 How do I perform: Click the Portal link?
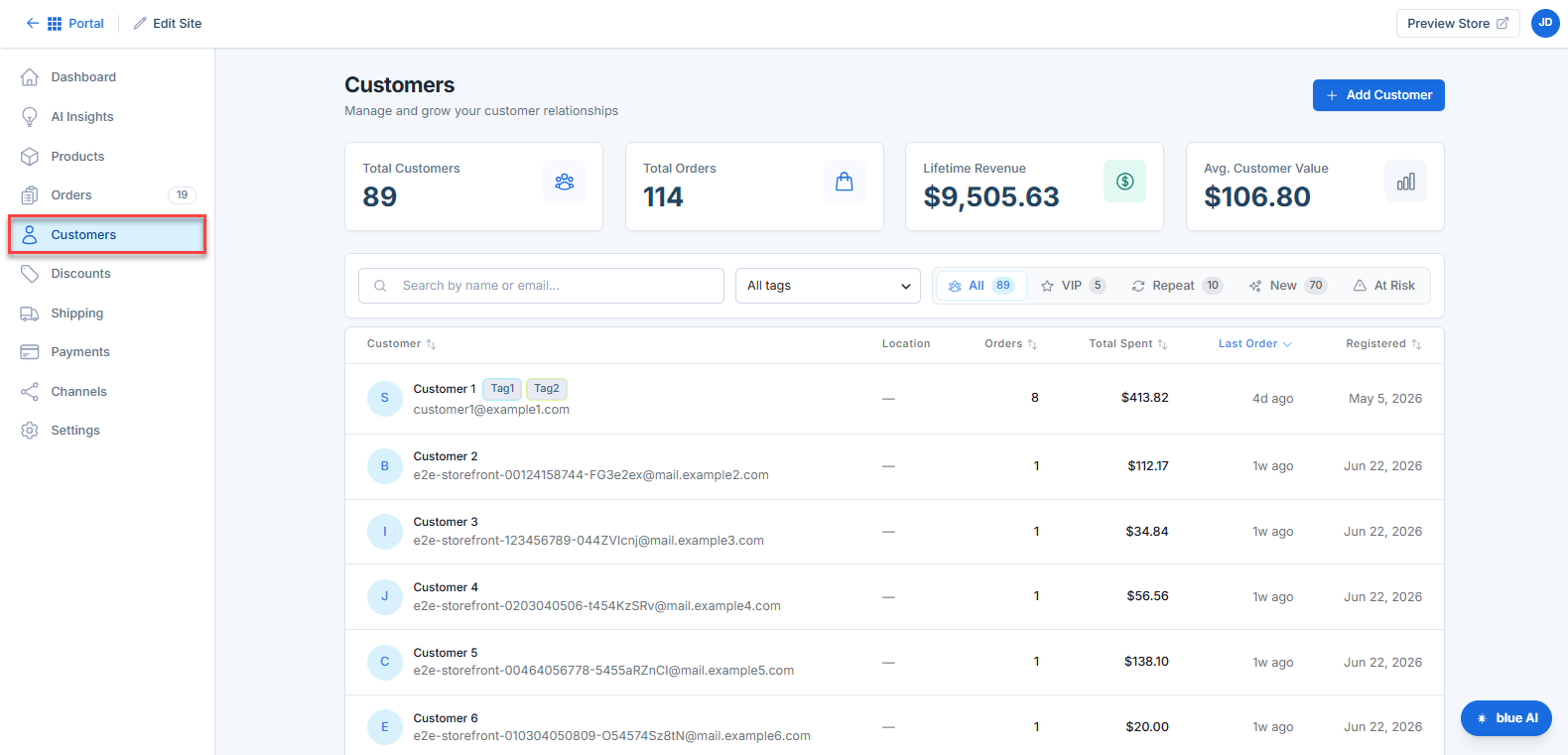(x=85, y=23)
